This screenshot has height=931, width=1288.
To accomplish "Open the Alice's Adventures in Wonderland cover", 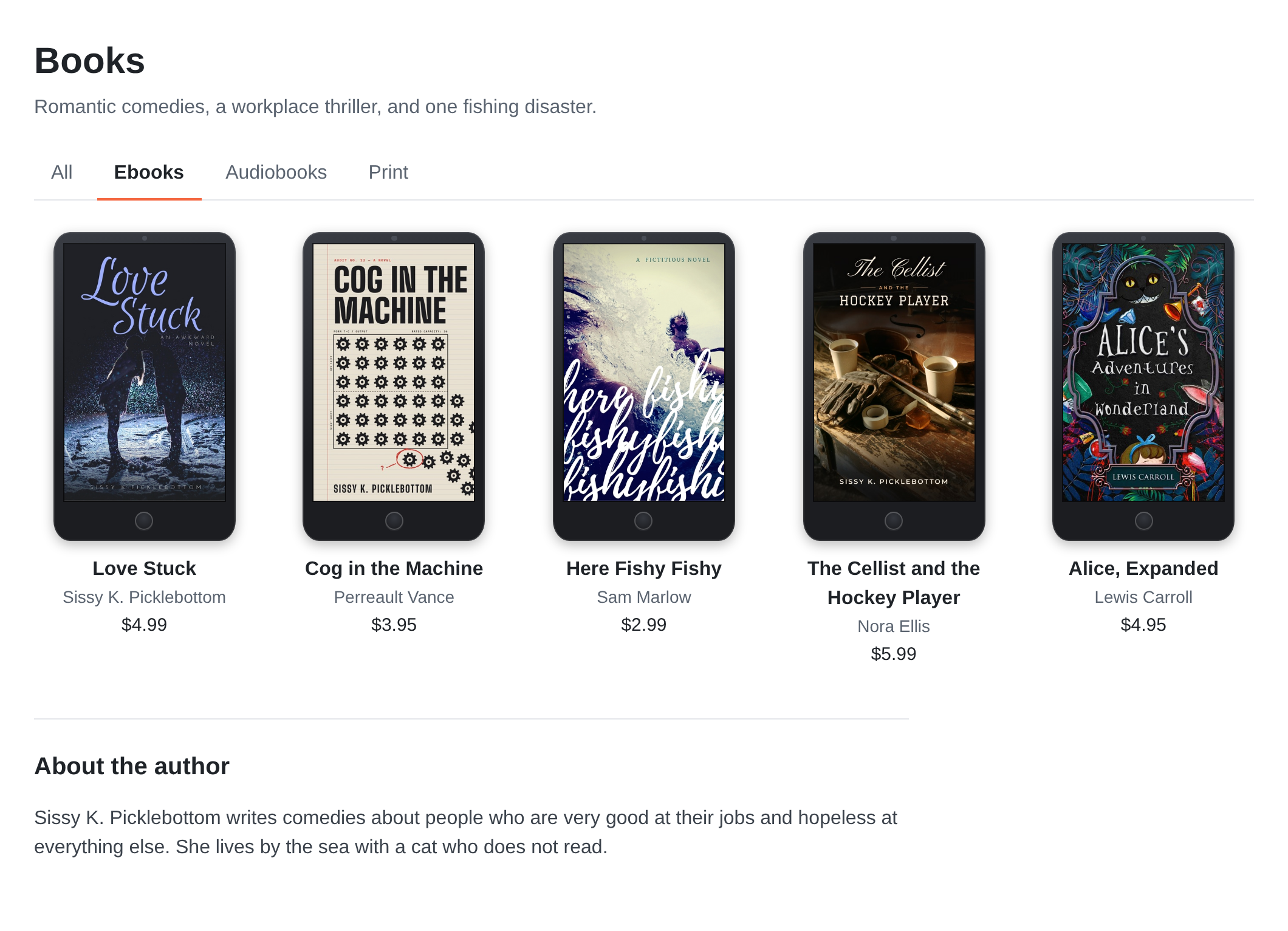I will [1143, 373].
